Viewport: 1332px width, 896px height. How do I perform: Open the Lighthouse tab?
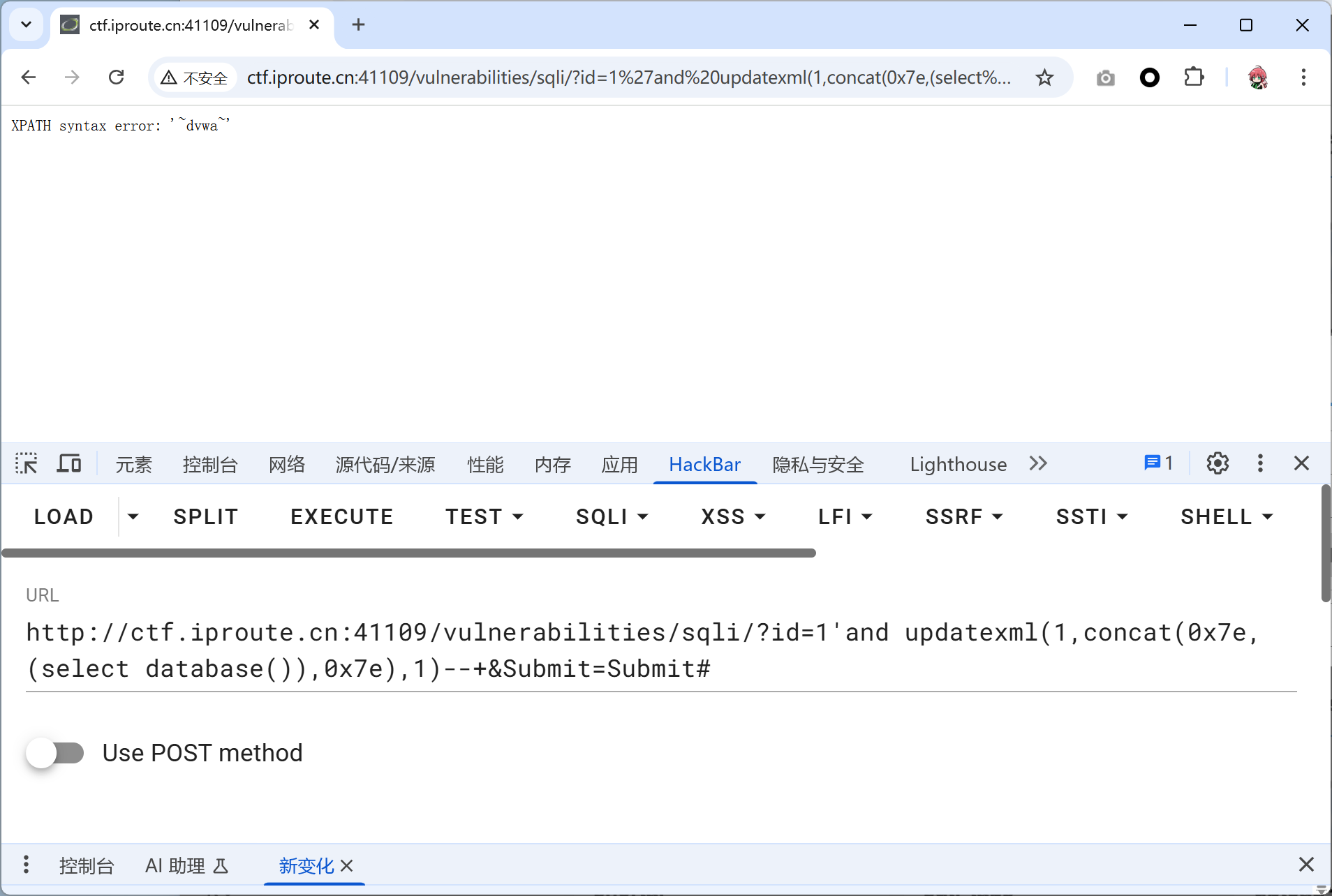click(x=958, y=464)
